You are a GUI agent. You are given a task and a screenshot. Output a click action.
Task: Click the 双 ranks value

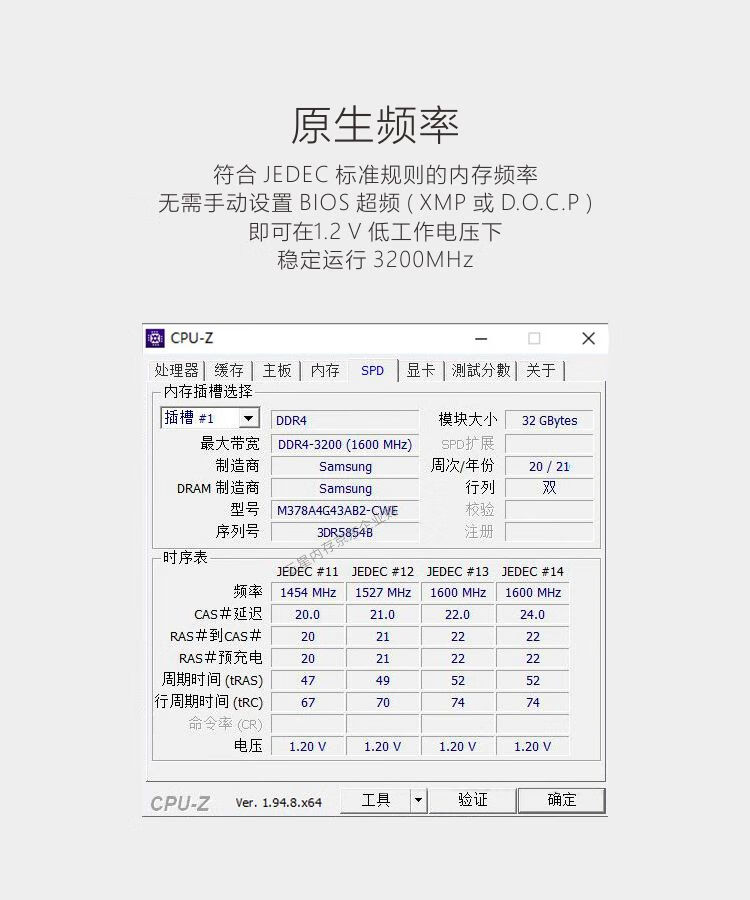(549, 488)
